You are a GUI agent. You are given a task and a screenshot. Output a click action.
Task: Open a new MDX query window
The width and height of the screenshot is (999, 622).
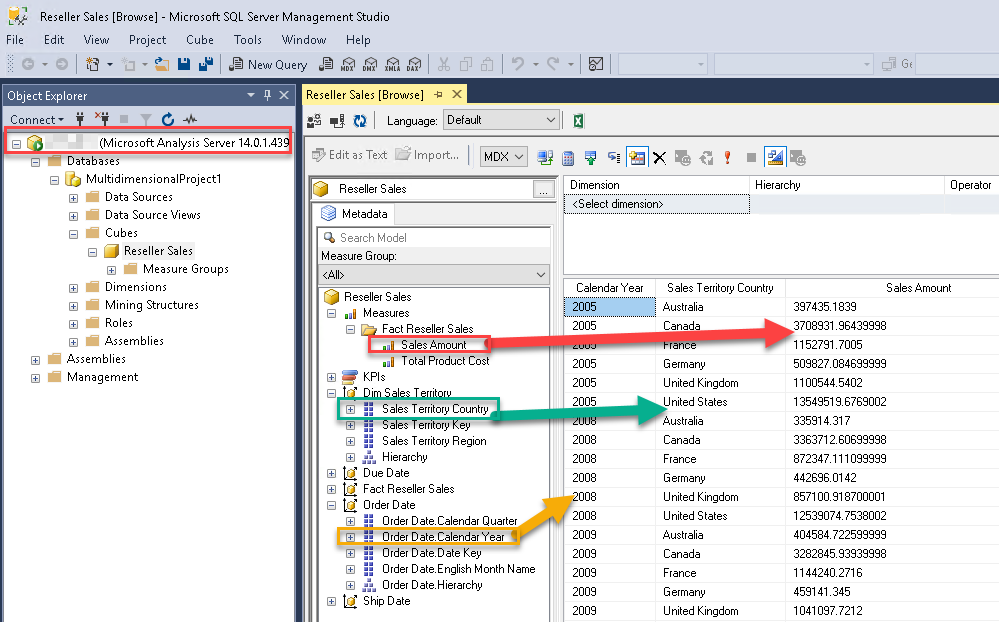[348, 63]
